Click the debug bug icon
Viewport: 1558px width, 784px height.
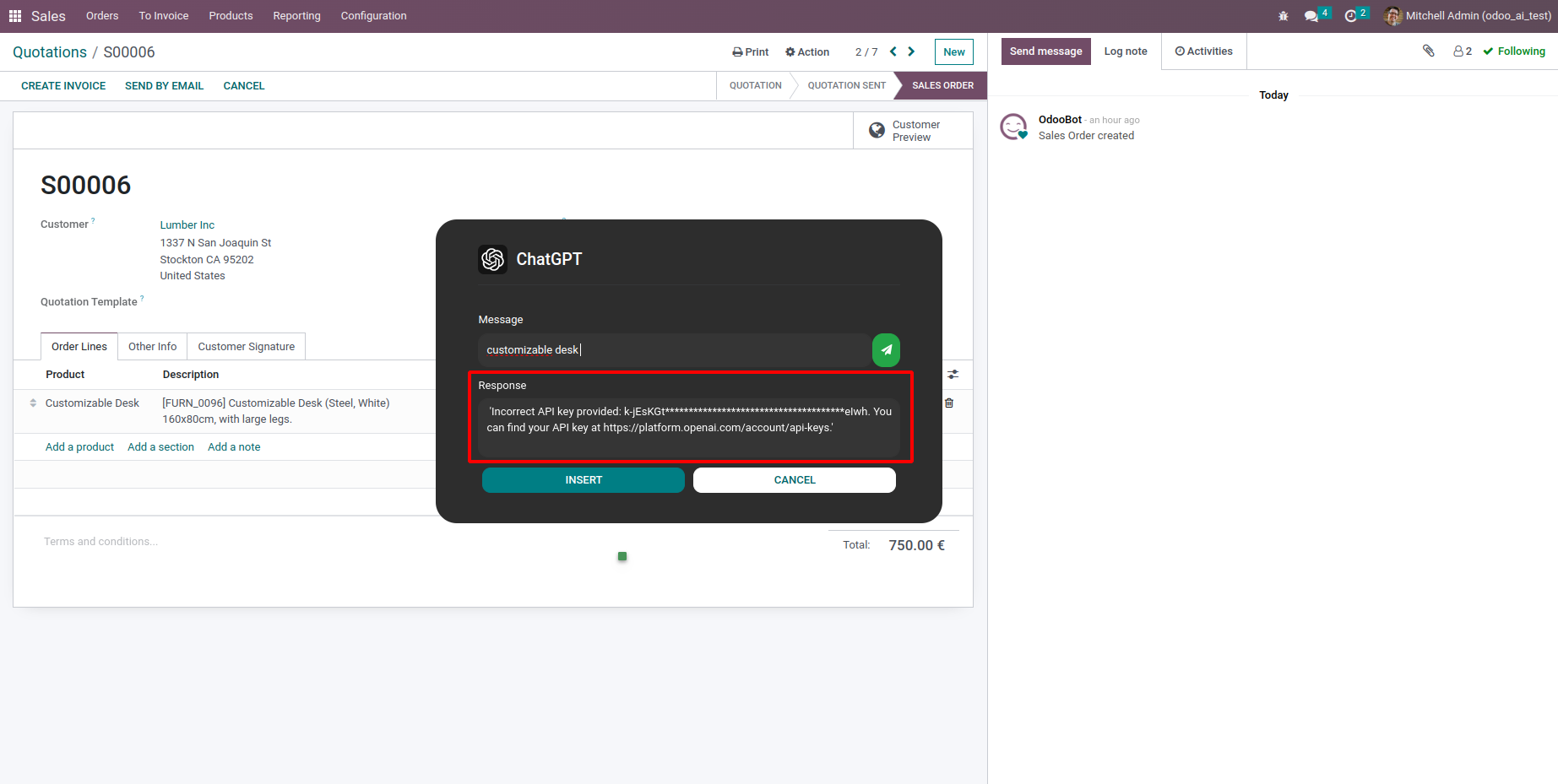(x=1284, y=16)
